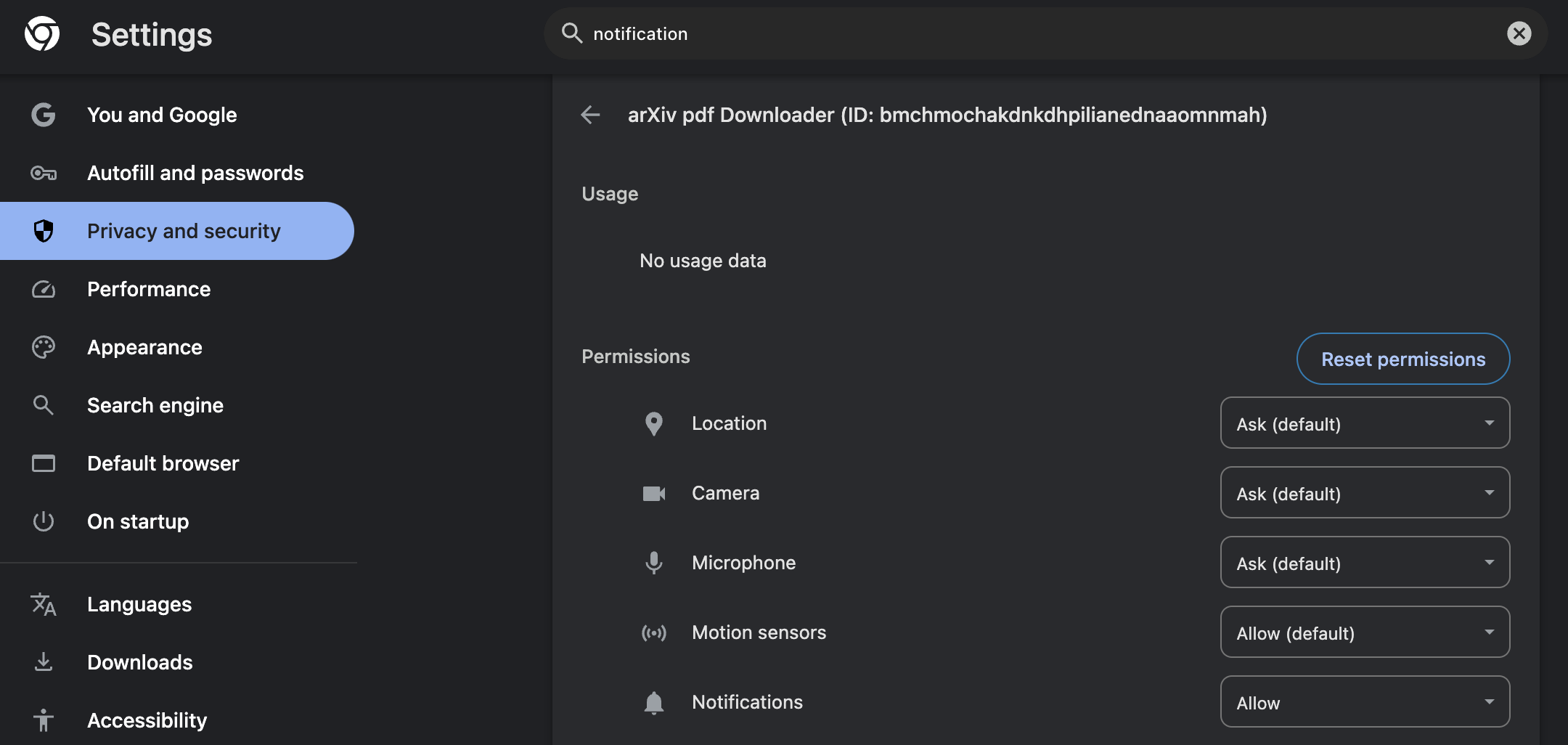Click the Google G icon in sidebar
Screen dimensions: 1568x745
pyautogui.click(x=44, y=115)
